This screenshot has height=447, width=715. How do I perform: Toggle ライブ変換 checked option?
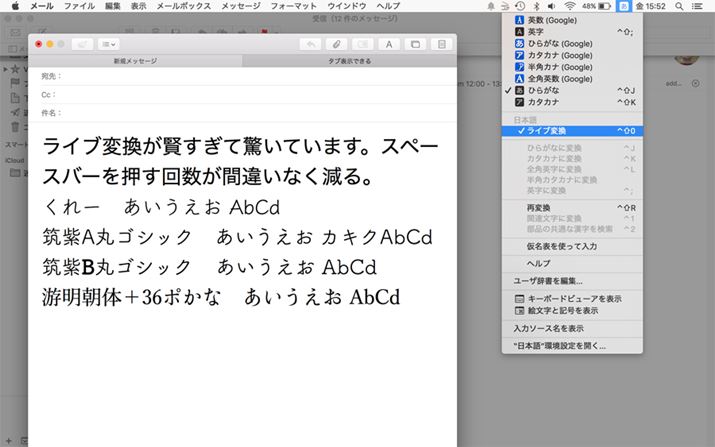[562, 131]
